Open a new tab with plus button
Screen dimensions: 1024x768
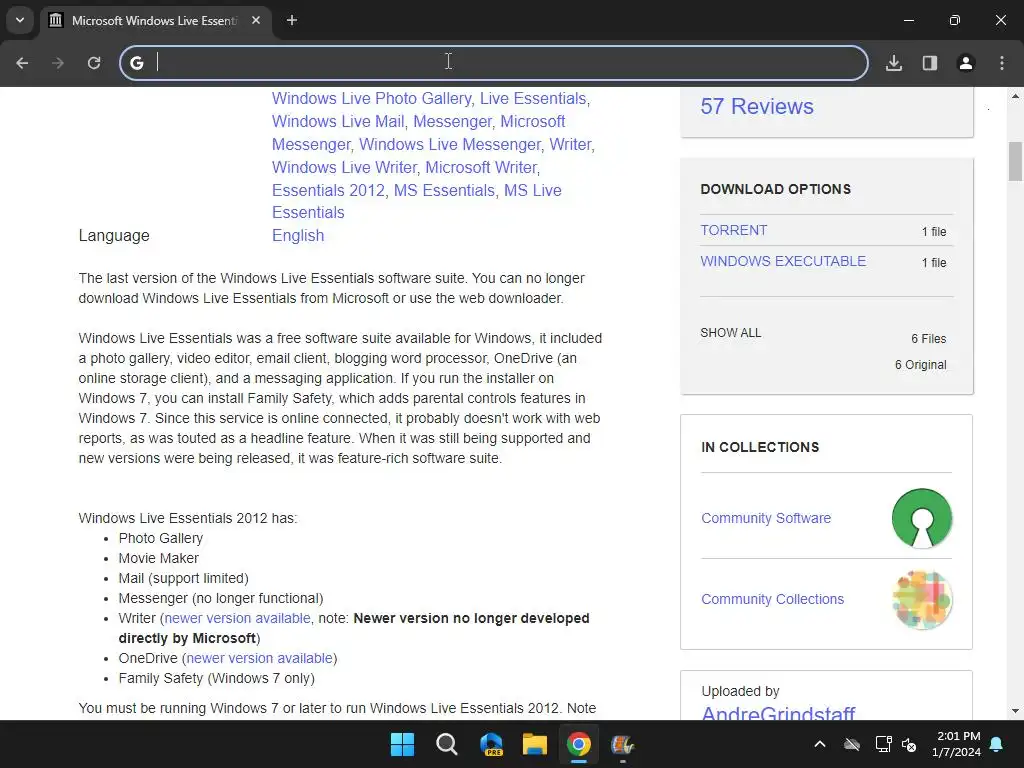pyautogui.click(x=292, y=20)
